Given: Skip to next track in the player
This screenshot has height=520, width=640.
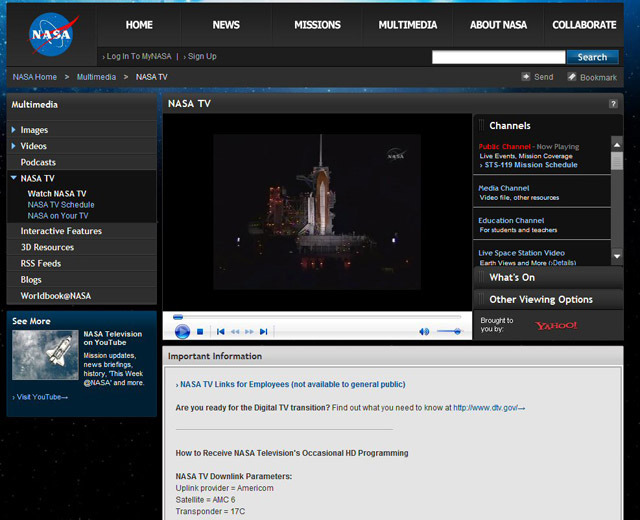Looking at the screenshot, I should coord(264,331).
